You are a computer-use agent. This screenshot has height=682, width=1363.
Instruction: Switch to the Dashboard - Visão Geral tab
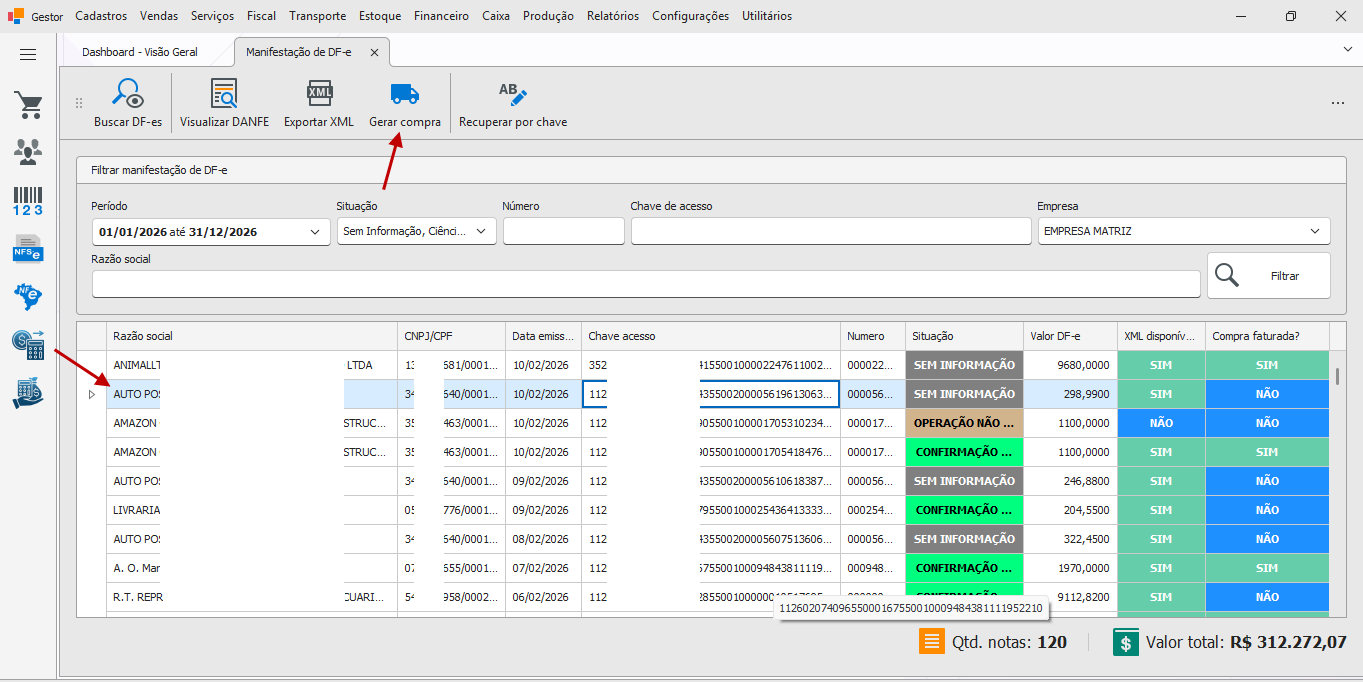[x=140, y=52]
